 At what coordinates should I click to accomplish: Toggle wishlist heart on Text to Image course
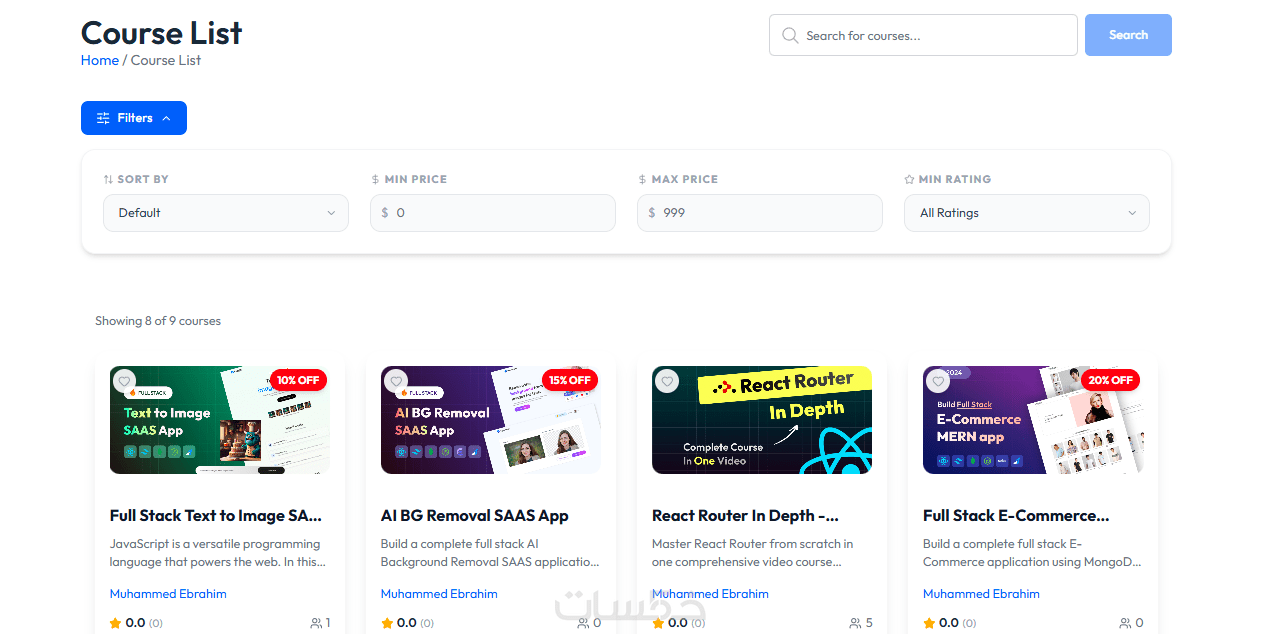tap(124, 381)
